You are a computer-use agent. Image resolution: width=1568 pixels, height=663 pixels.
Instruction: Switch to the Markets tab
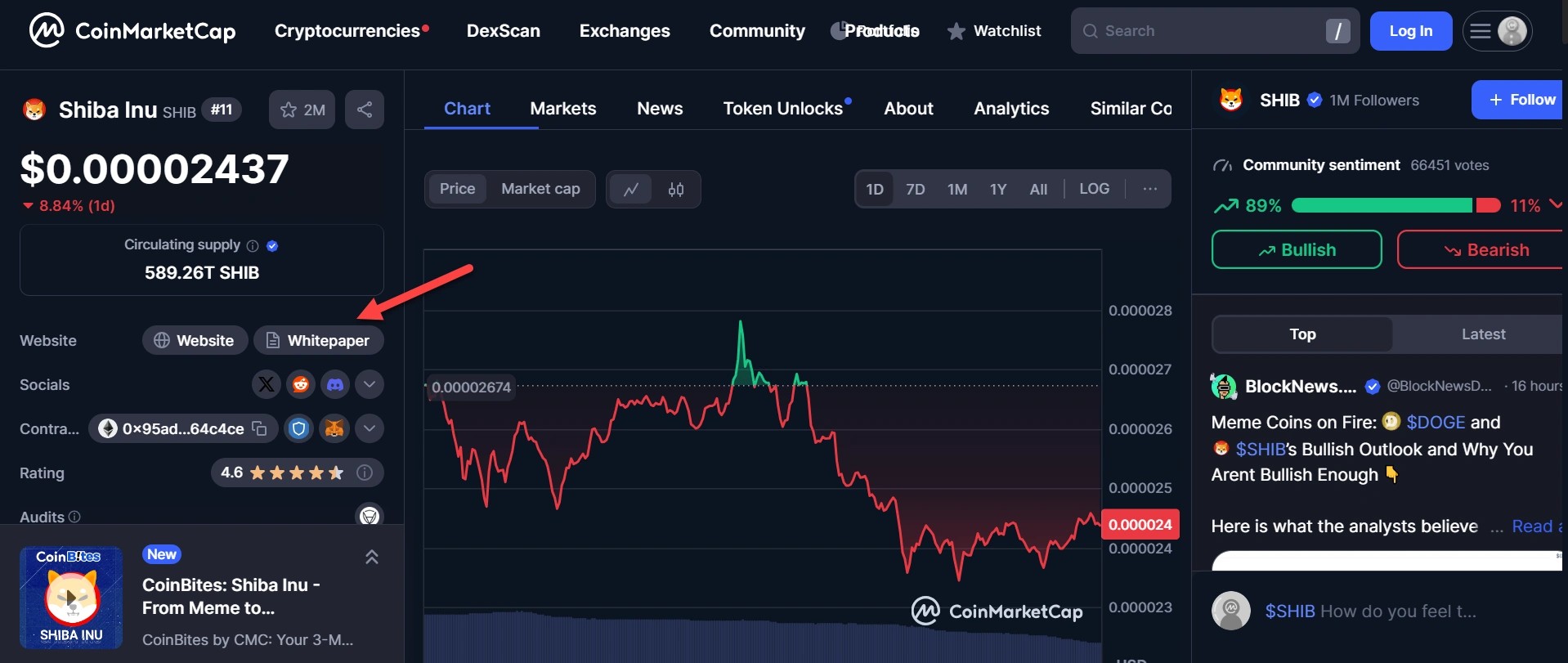(x=562, y=109)
